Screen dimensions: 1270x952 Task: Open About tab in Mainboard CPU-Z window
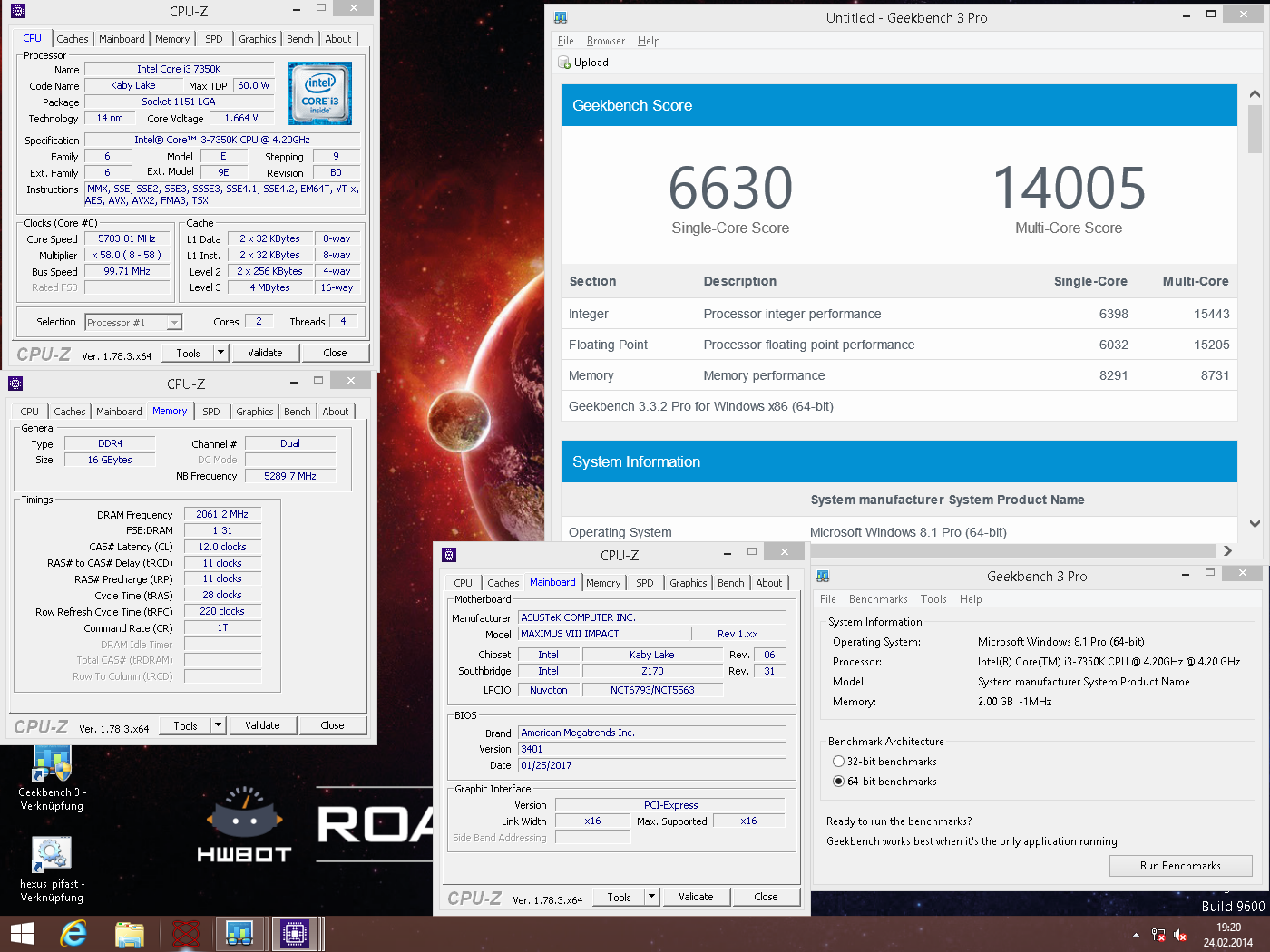(769, 583)
